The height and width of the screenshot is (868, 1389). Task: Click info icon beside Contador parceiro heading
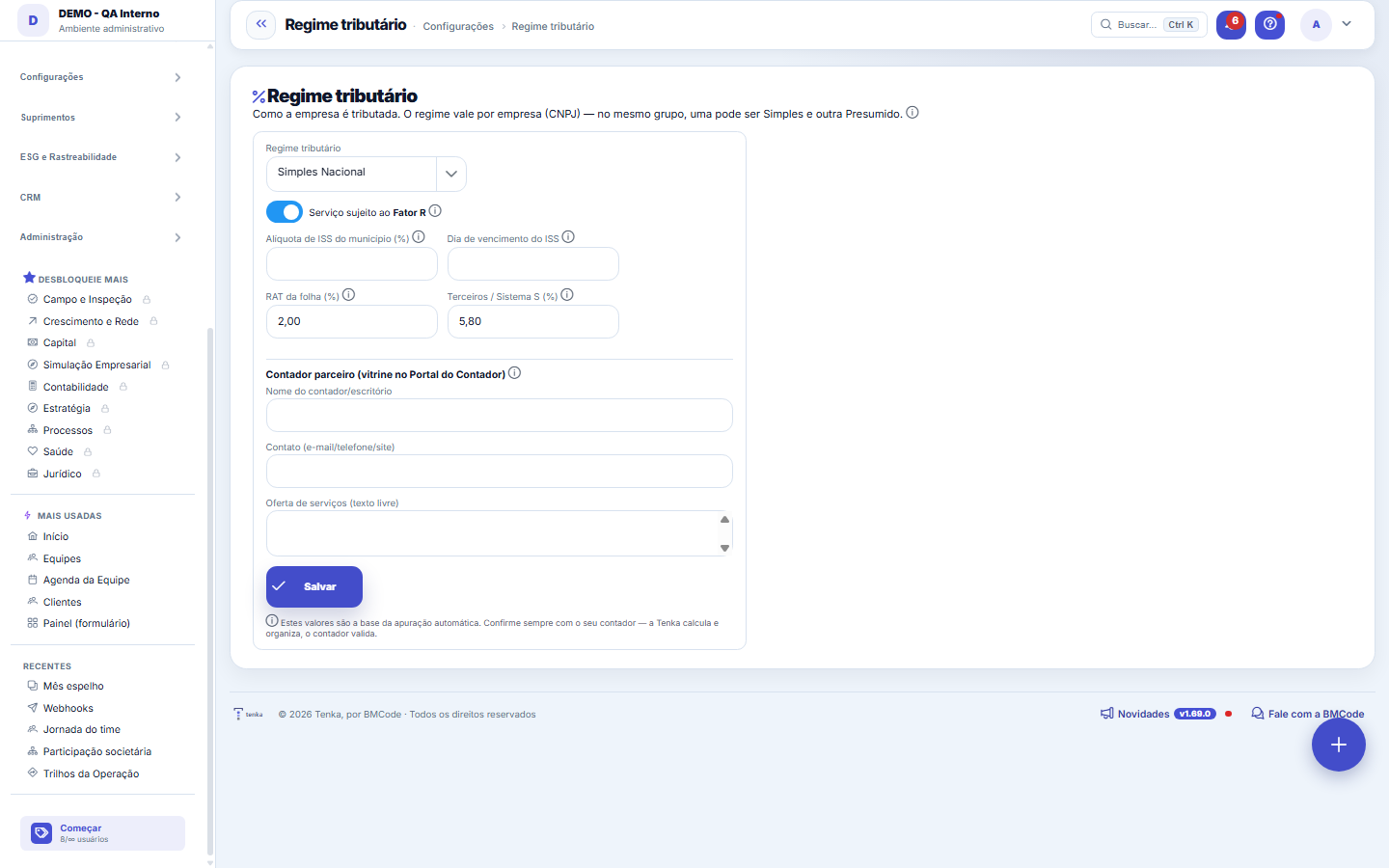coord(515,373)
